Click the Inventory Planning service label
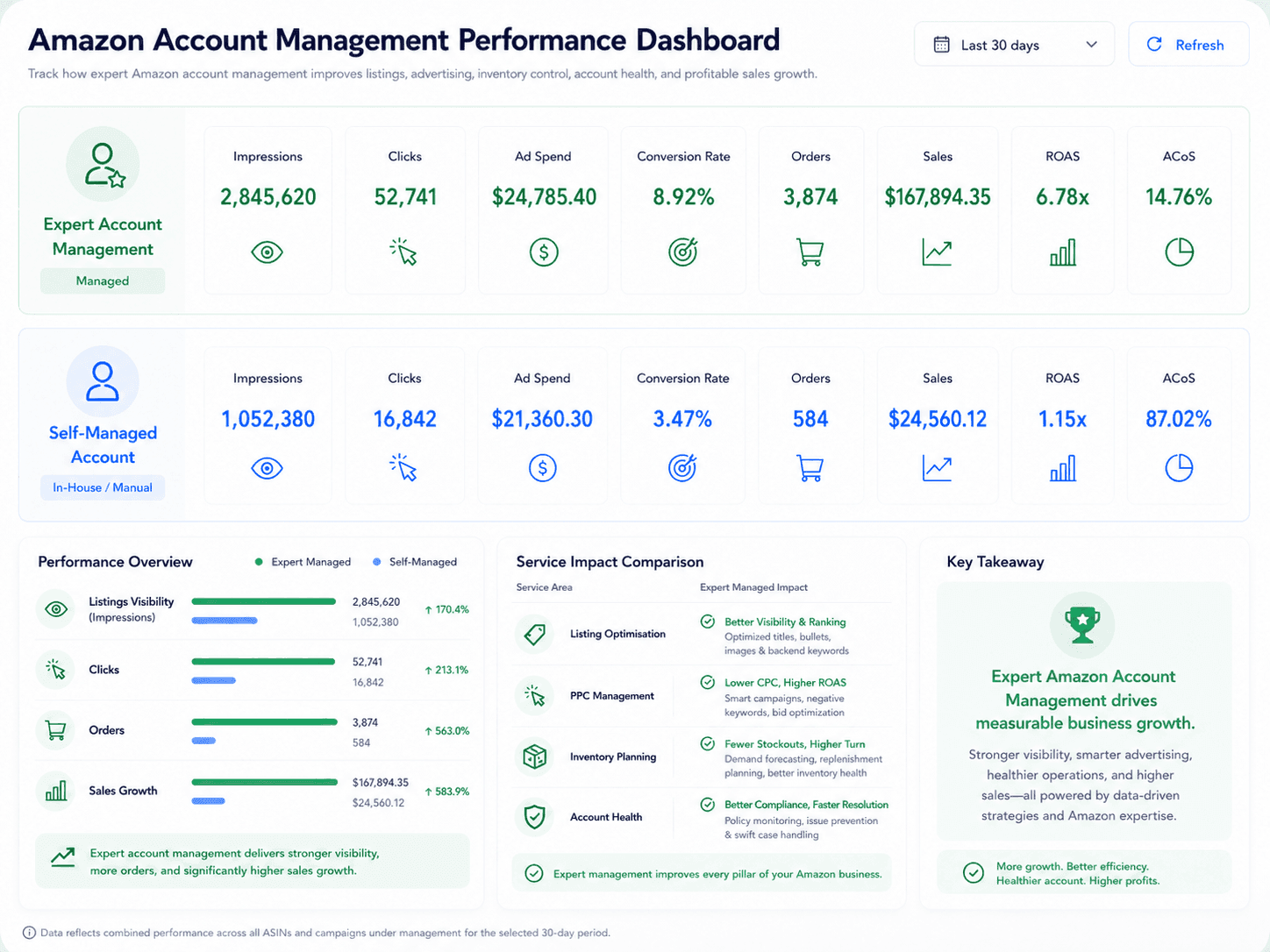1270x952 pixels. 613,757
